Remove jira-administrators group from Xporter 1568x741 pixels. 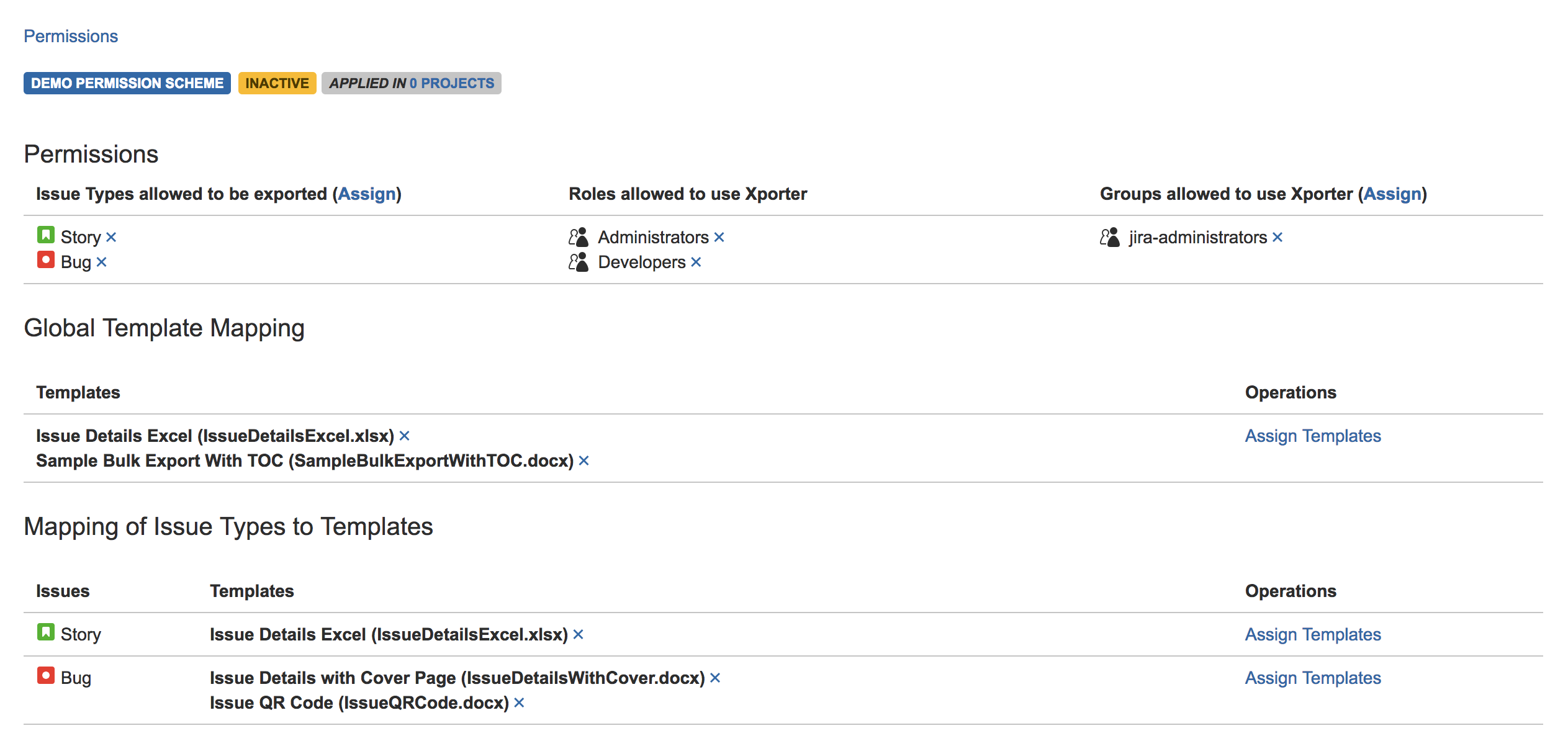pyautogui.click(x=1277, y=238)
